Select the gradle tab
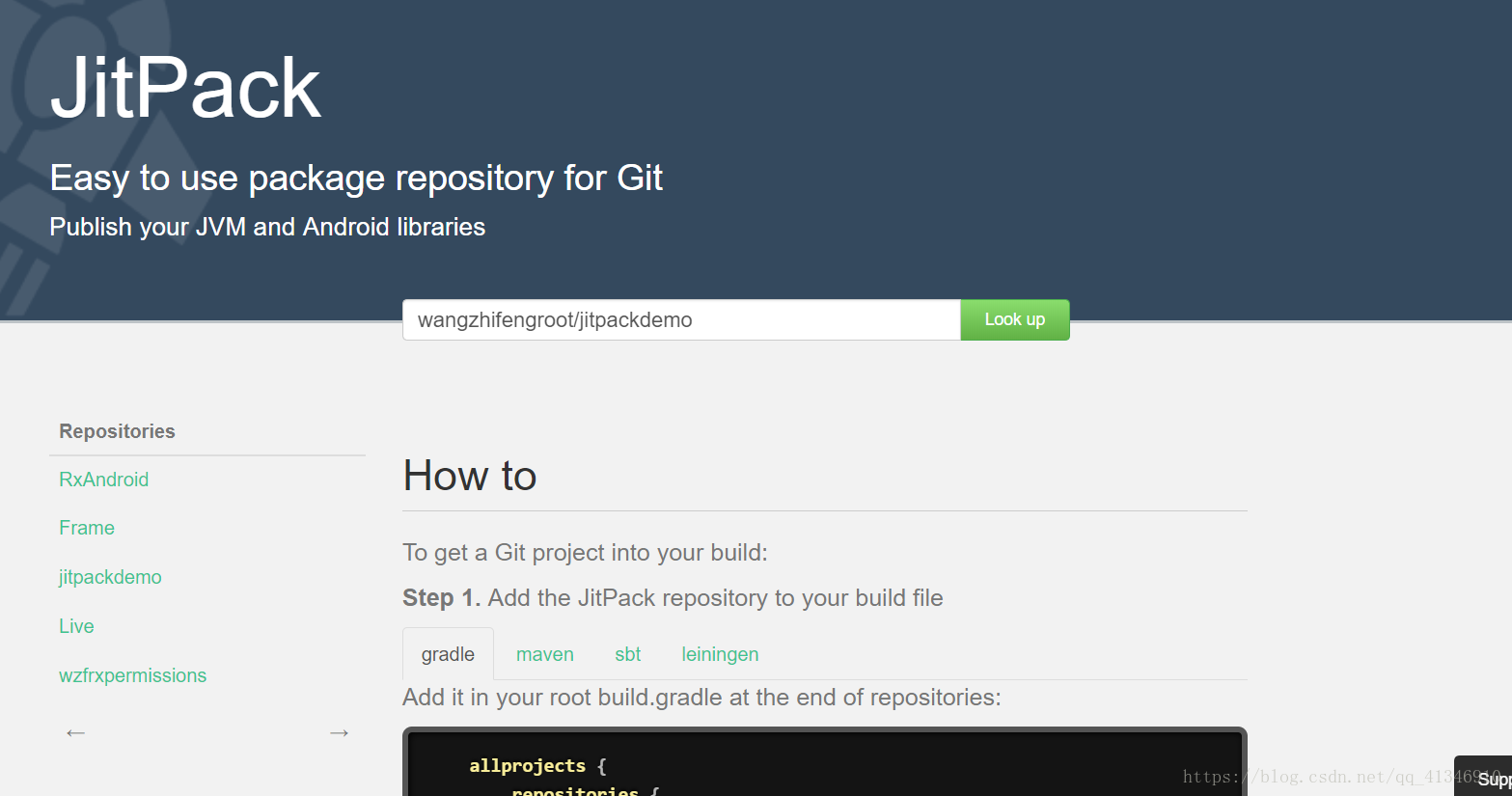The height and width of the screenshot is (796, 1512). tap(448, 654)
